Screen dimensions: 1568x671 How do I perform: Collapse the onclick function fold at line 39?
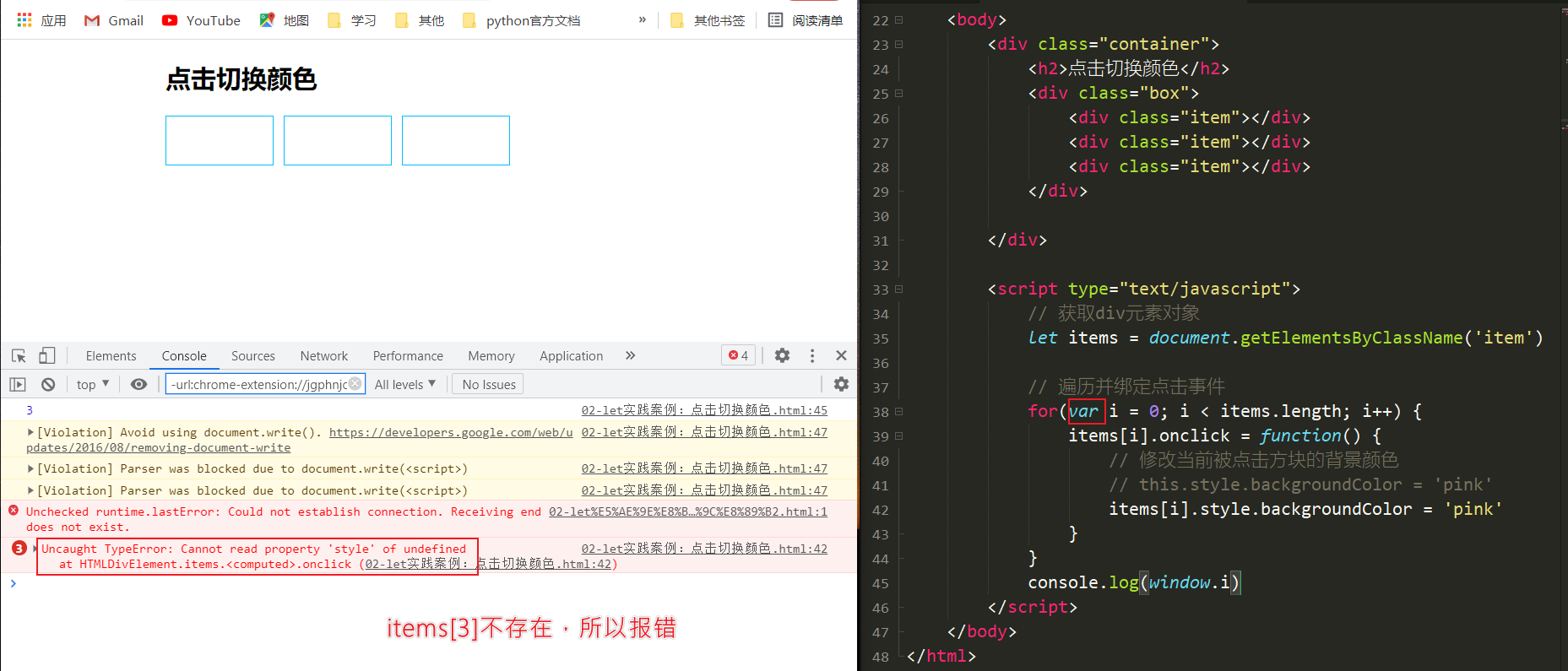899,436
